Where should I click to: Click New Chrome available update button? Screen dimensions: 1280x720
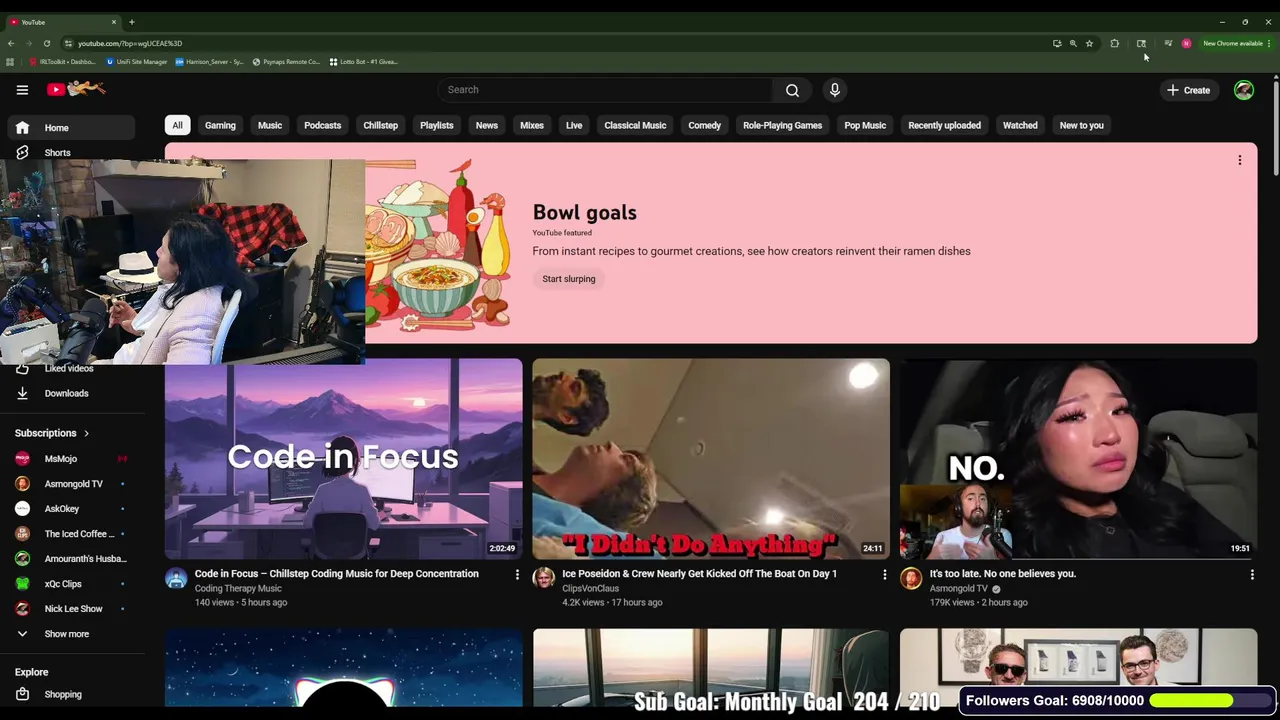pyautogui.click(x=1232, y=43)
